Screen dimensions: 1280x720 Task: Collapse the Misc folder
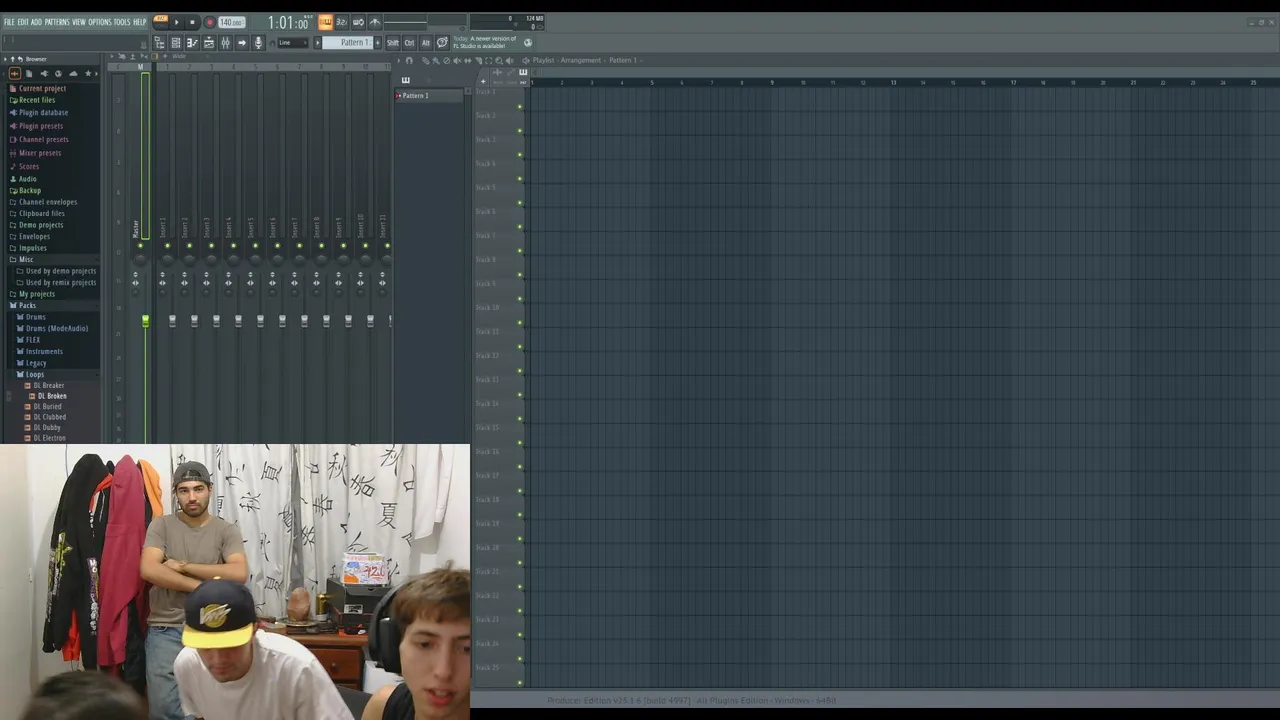(x=26, y=259)
